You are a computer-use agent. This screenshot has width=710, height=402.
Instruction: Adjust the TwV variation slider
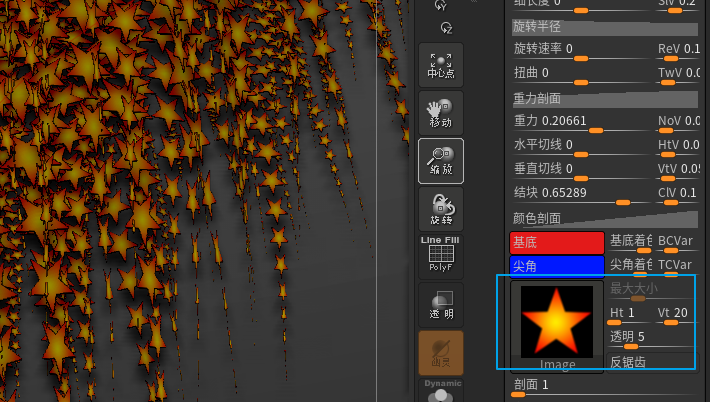tap(678, 75)
